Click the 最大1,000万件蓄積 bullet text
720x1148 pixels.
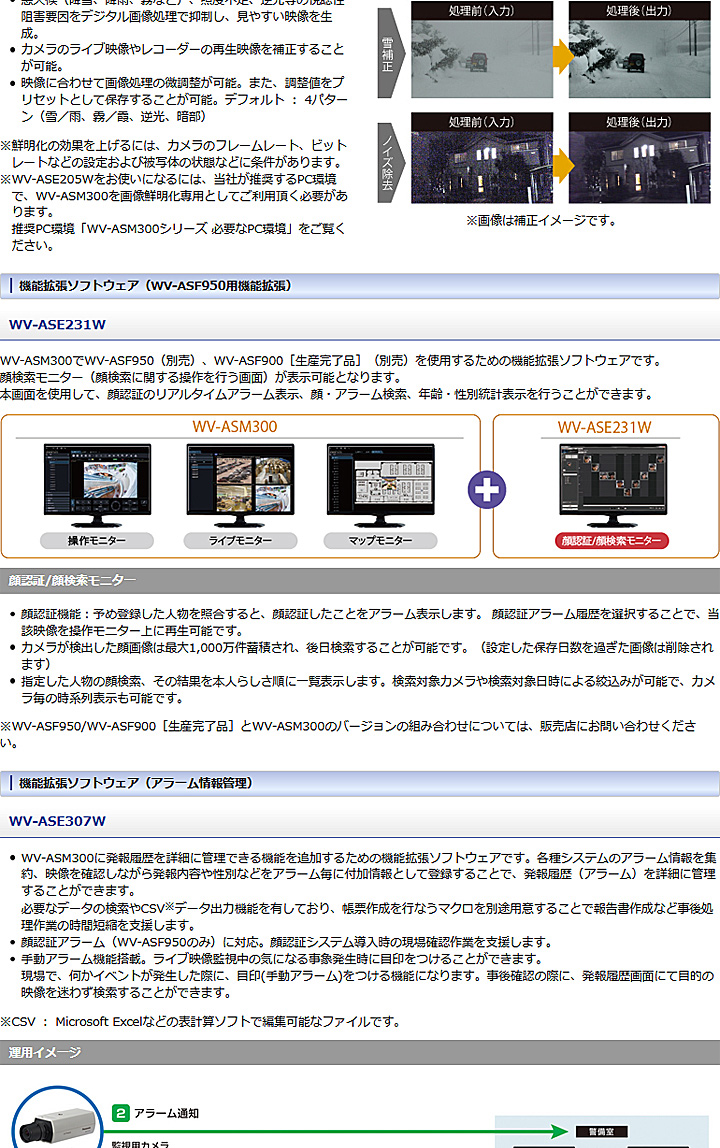click(367, 655)
